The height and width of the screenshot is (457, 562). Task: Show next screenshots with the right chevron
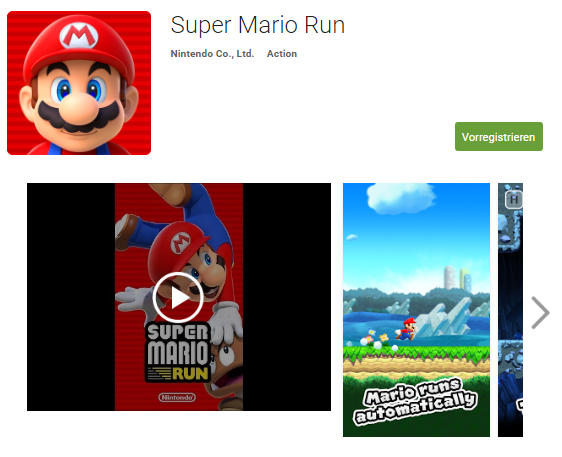click(x=540, y=312)
